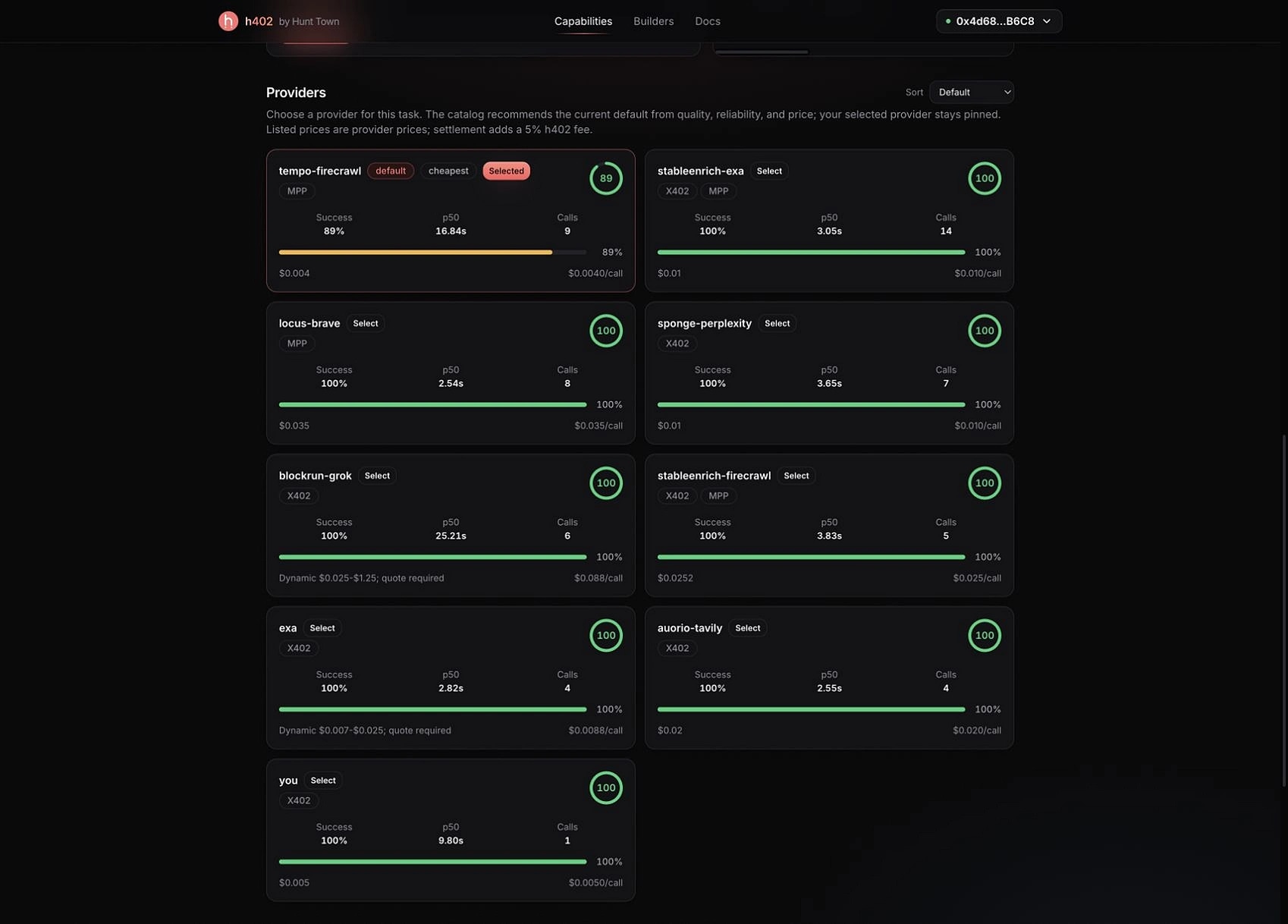Viewport: 1288px width, 924px height.
Task: Click the '16.84s' p50 value
Action: click(x=451, y=231)
